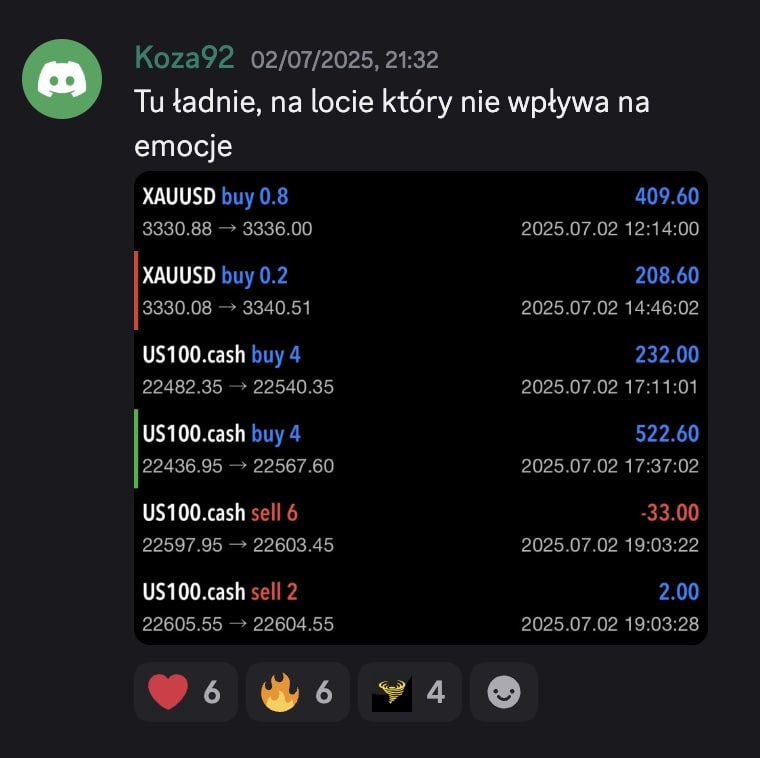Image resolution: width=760 pixels, height=758 pixels.
Task: Click the tornado custom emoji reaction
Action: click(392, 694)
